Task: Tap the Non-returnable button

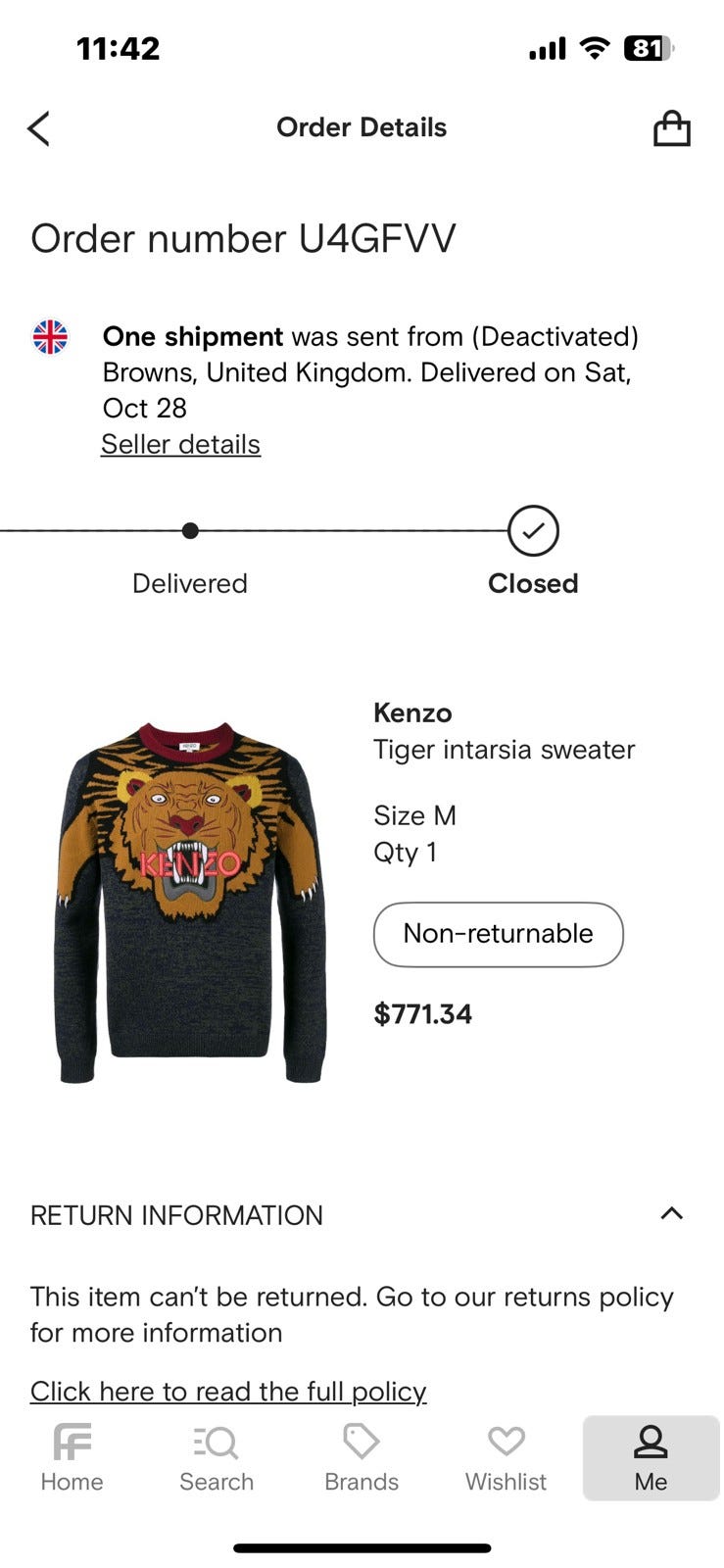Action: click(x=498, y=934)
